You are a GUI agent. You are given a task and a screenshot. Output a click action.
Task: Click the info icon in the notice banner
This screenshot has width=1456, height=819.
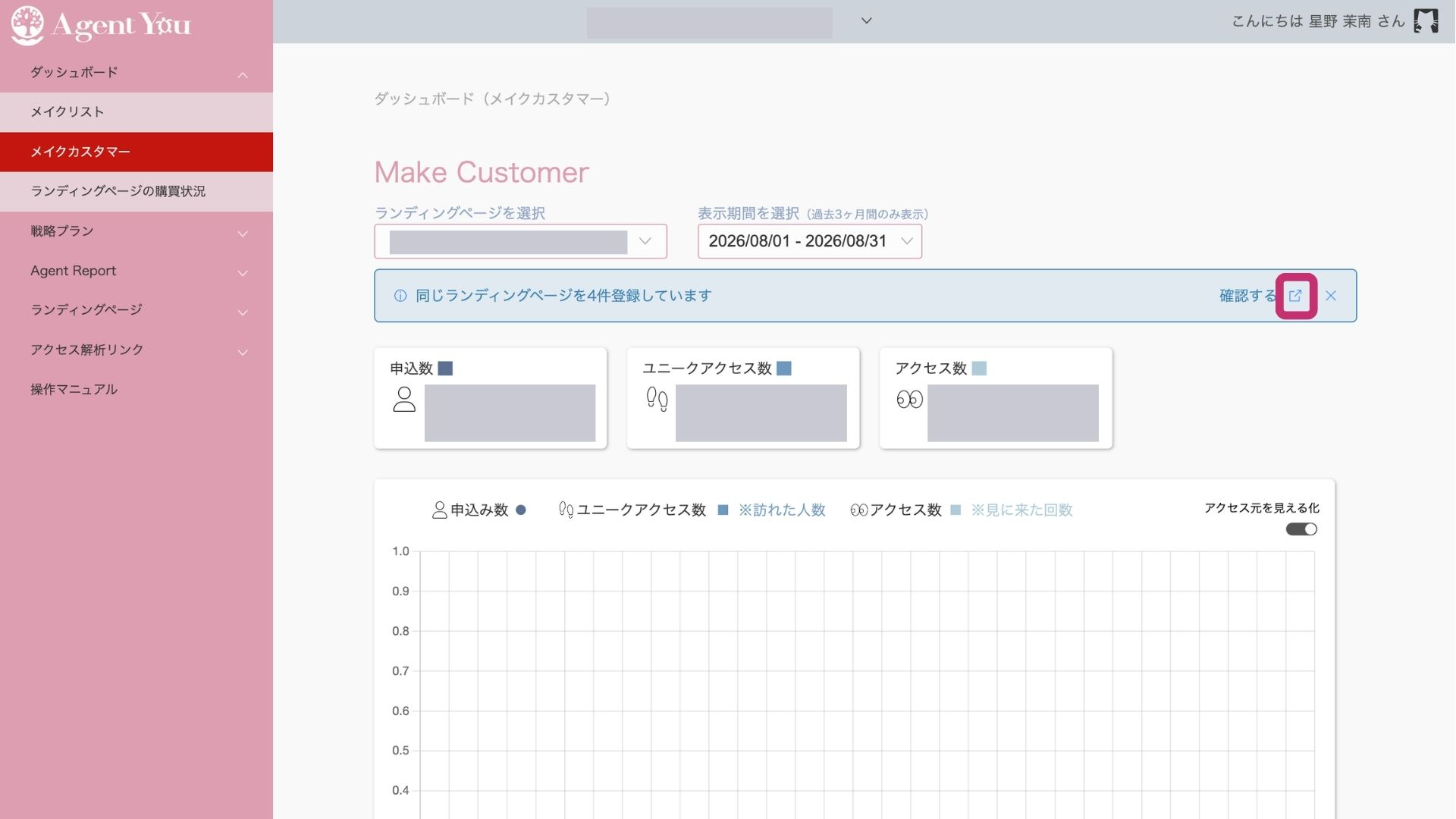pyautogui.click(x=400, y=296)
